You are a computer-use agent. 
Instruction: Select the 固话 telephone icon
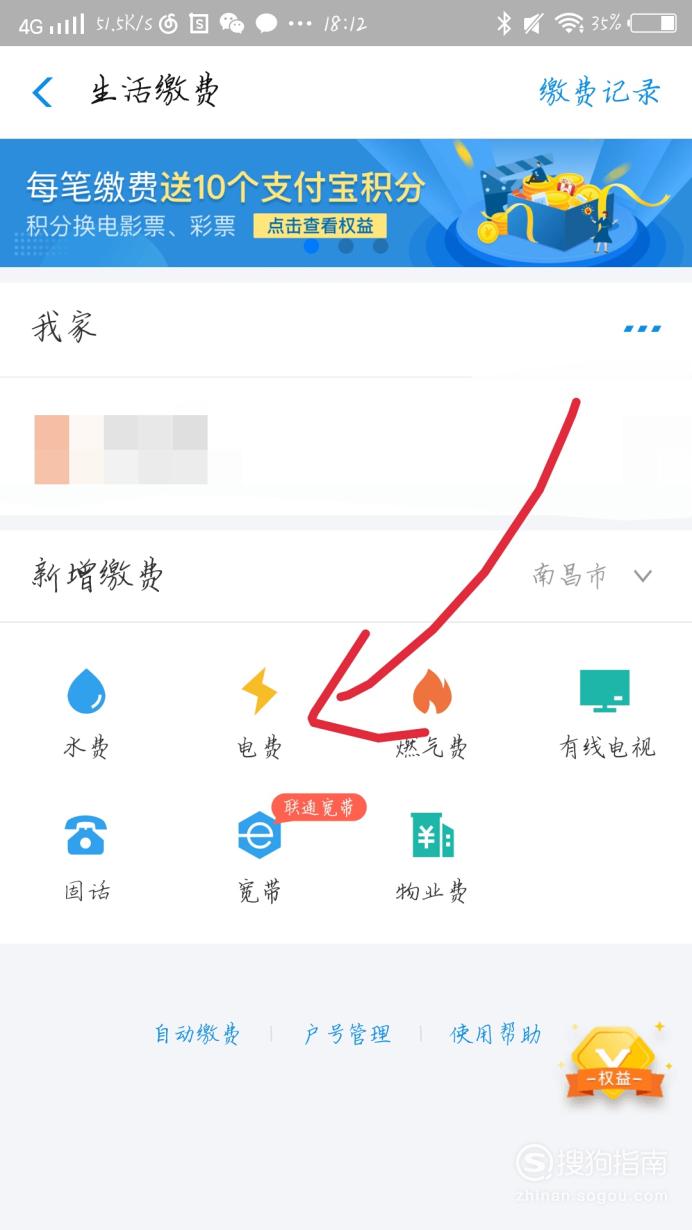tap(86, 835)
